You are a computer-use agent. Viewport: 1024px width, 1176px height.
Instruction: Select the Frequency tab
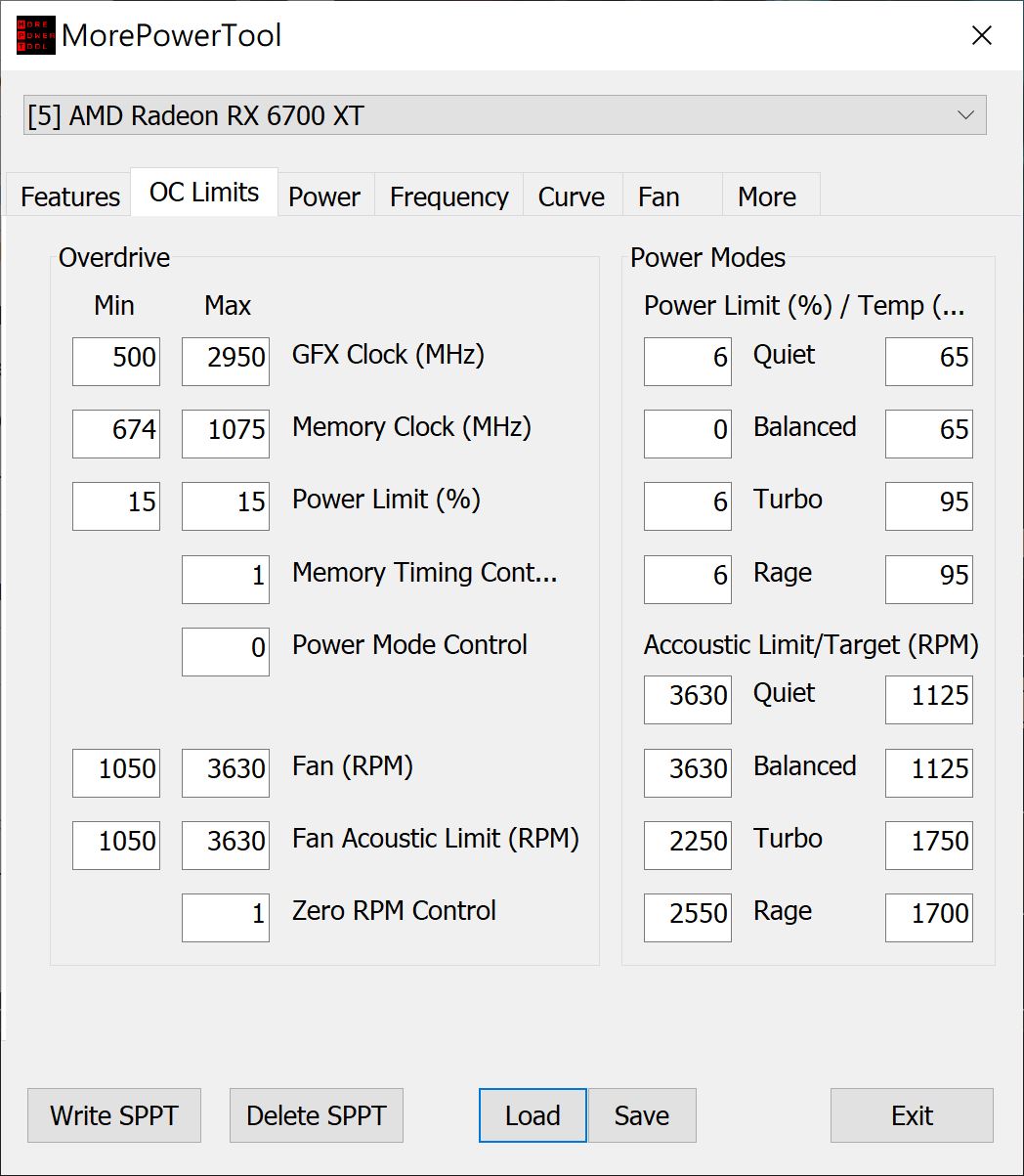point(448,196)
